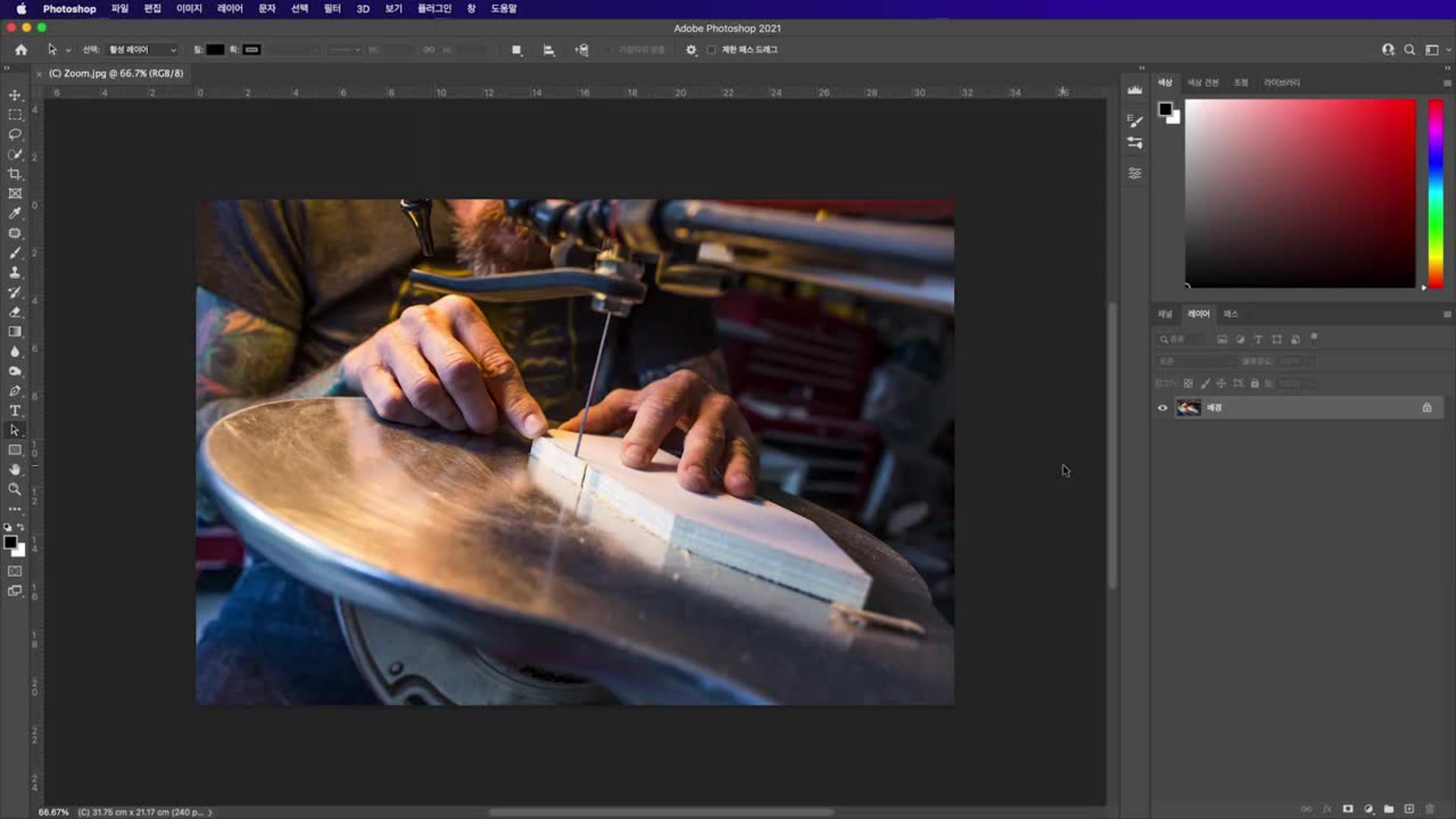Toggle pixel layer filter in Layers panel
Screen dimensions: 1456x819
(x=1222, y=340)
